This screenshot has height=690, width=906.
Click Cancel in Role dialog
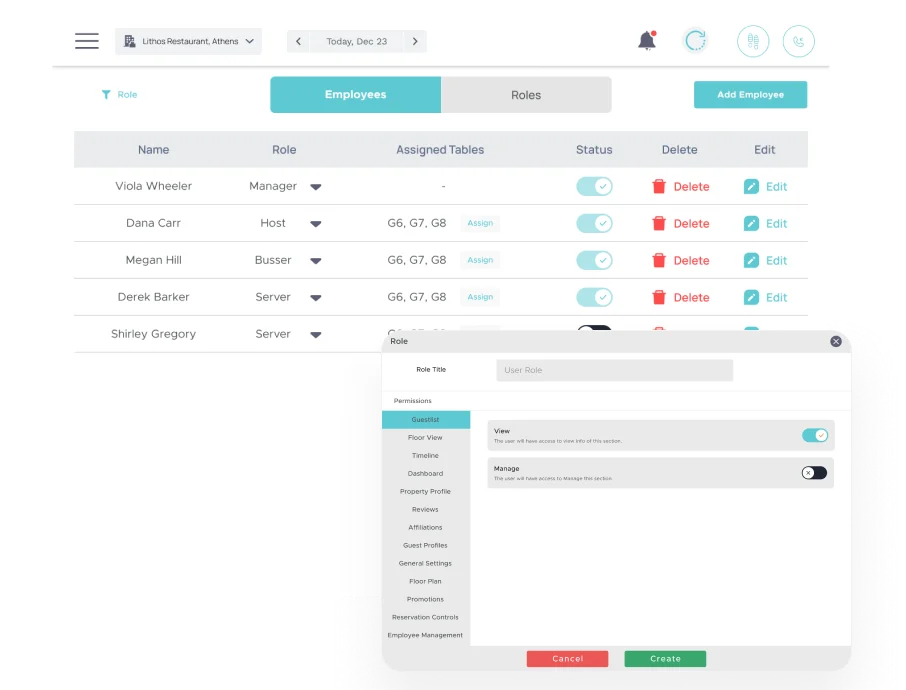[x=567, y=658]
